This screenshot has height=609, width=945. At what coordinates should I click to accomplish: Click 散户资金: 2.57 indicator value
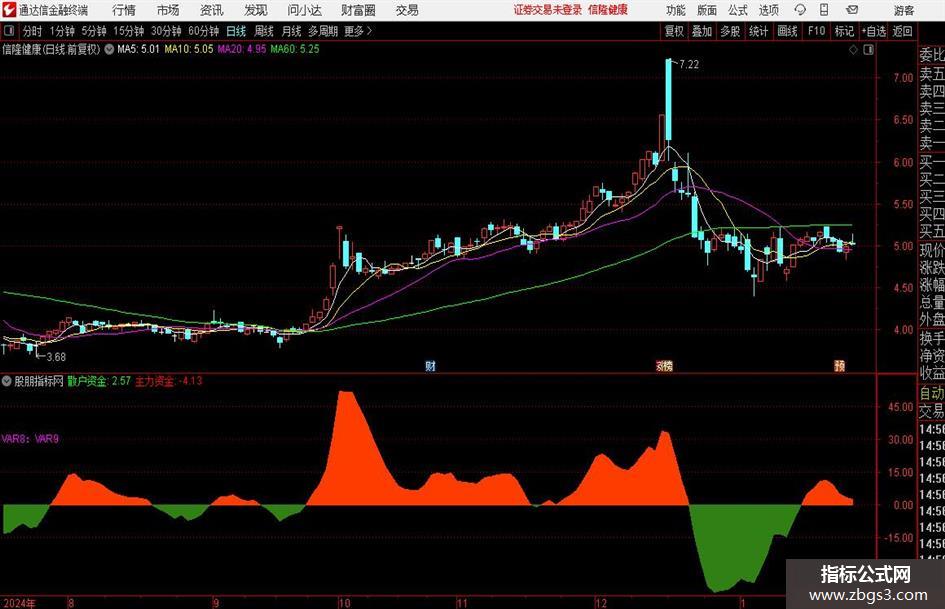(99, 381)
